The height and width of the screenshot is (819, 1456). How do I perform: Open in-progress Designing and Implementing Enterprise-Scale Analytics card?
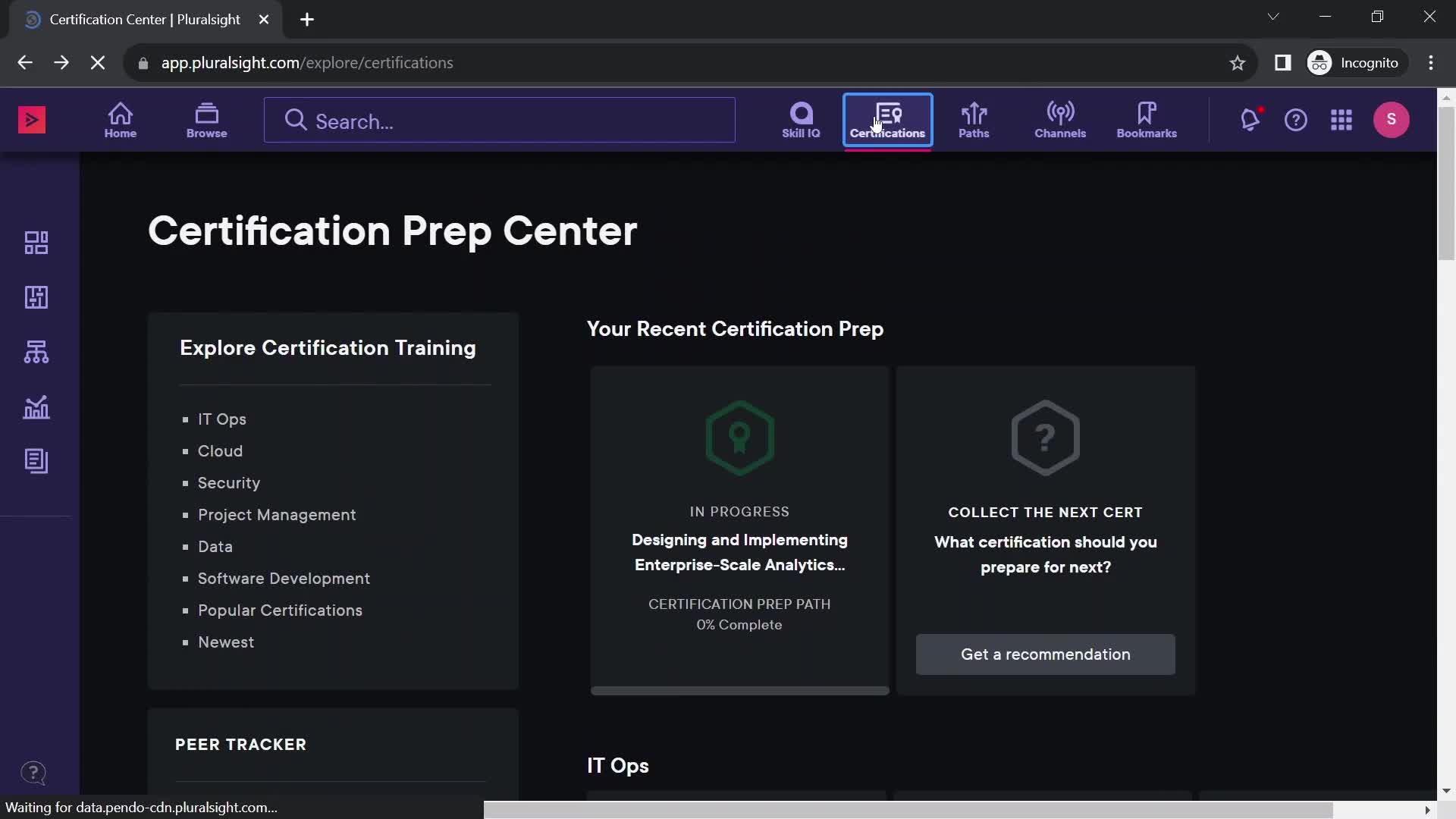click(x=739, y=531)
